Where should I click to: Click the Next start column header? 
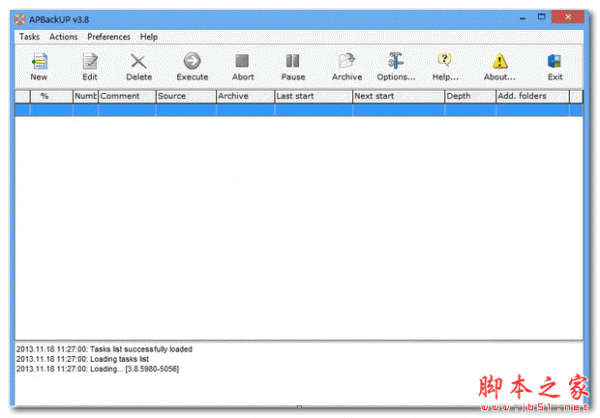(398, 96)
